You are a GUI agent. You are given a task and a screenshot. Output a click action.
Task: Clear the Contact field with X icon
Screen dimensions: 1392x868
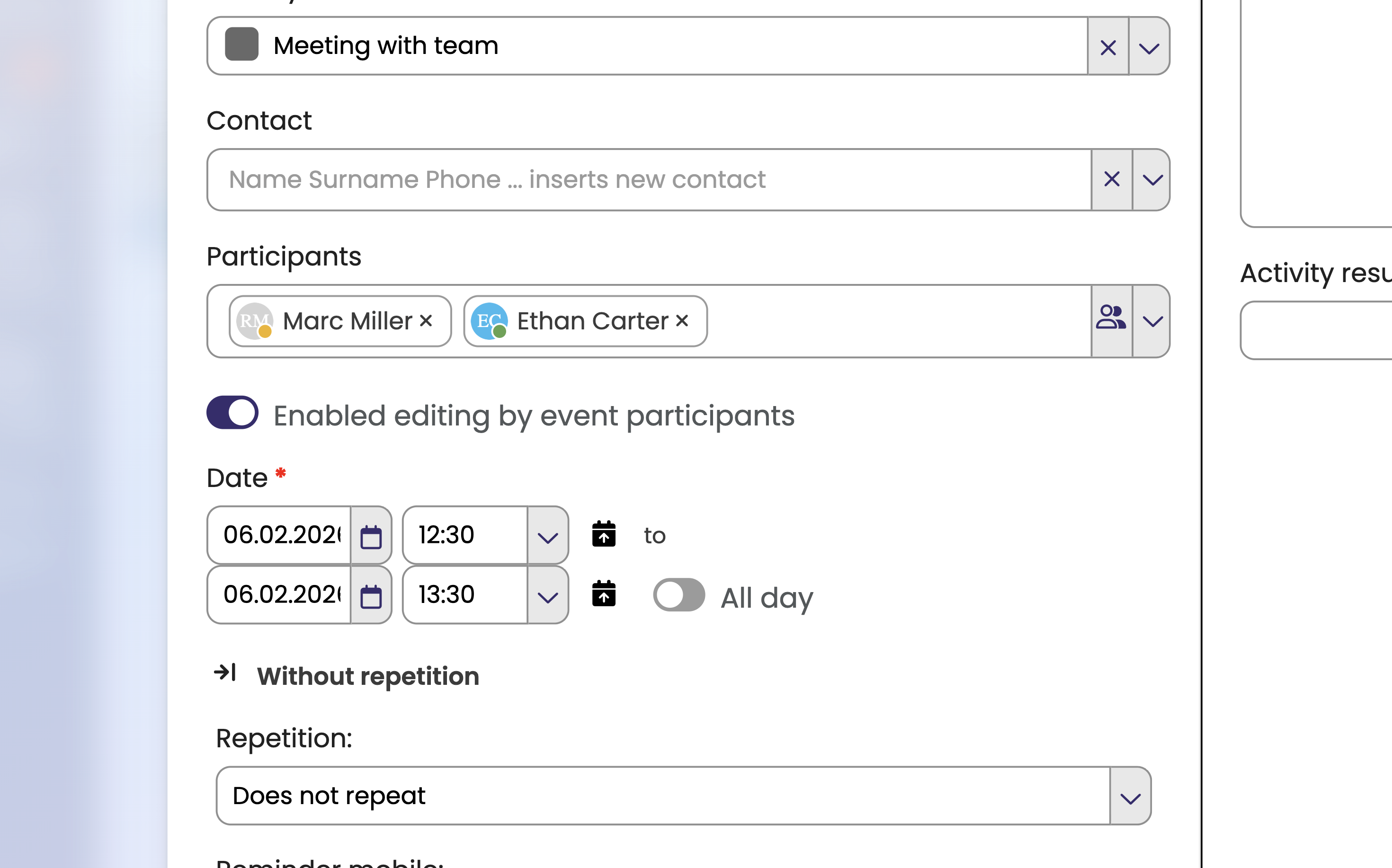click(1112, 180)
